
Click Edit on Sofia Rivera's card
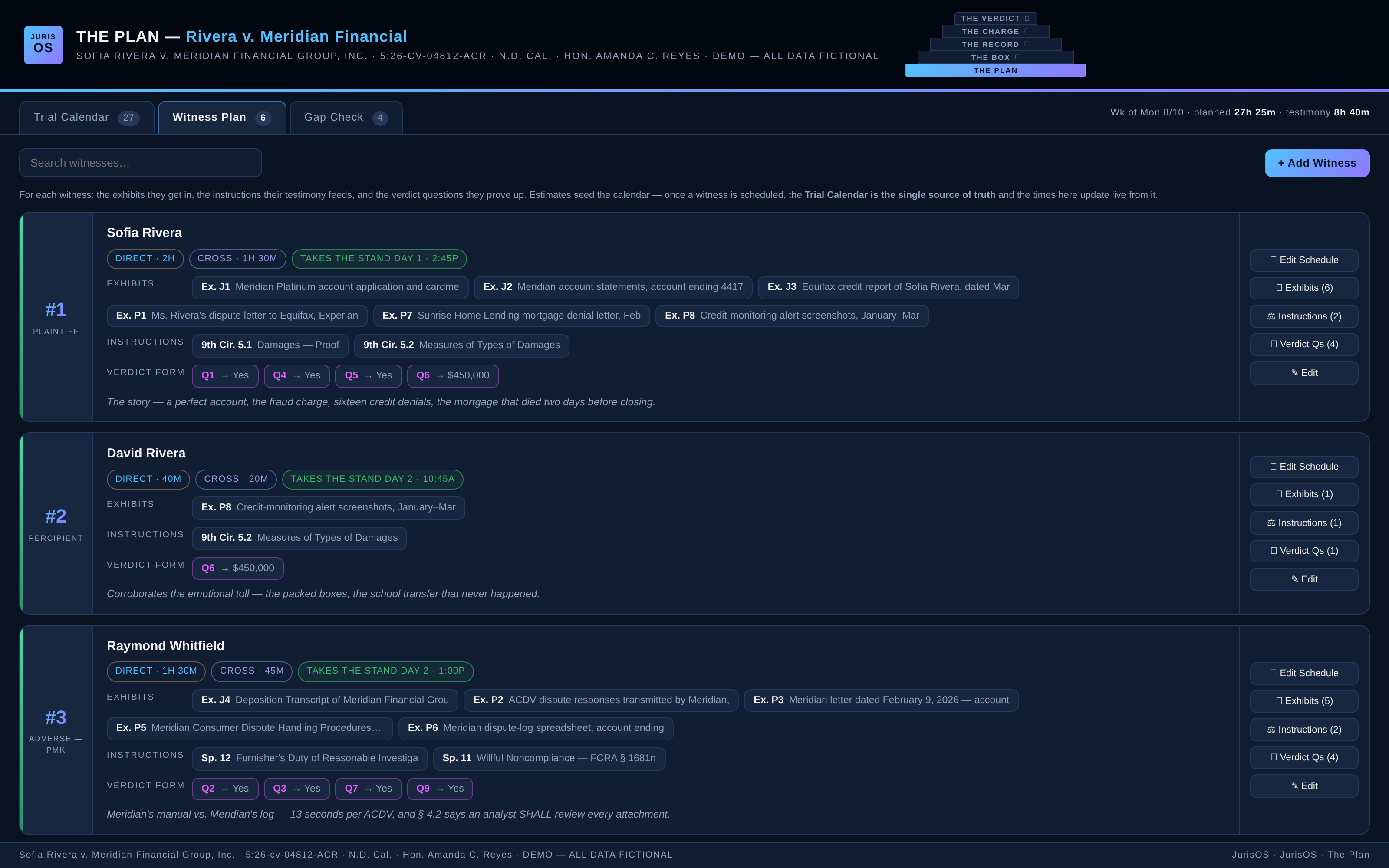click(1304, 372)
